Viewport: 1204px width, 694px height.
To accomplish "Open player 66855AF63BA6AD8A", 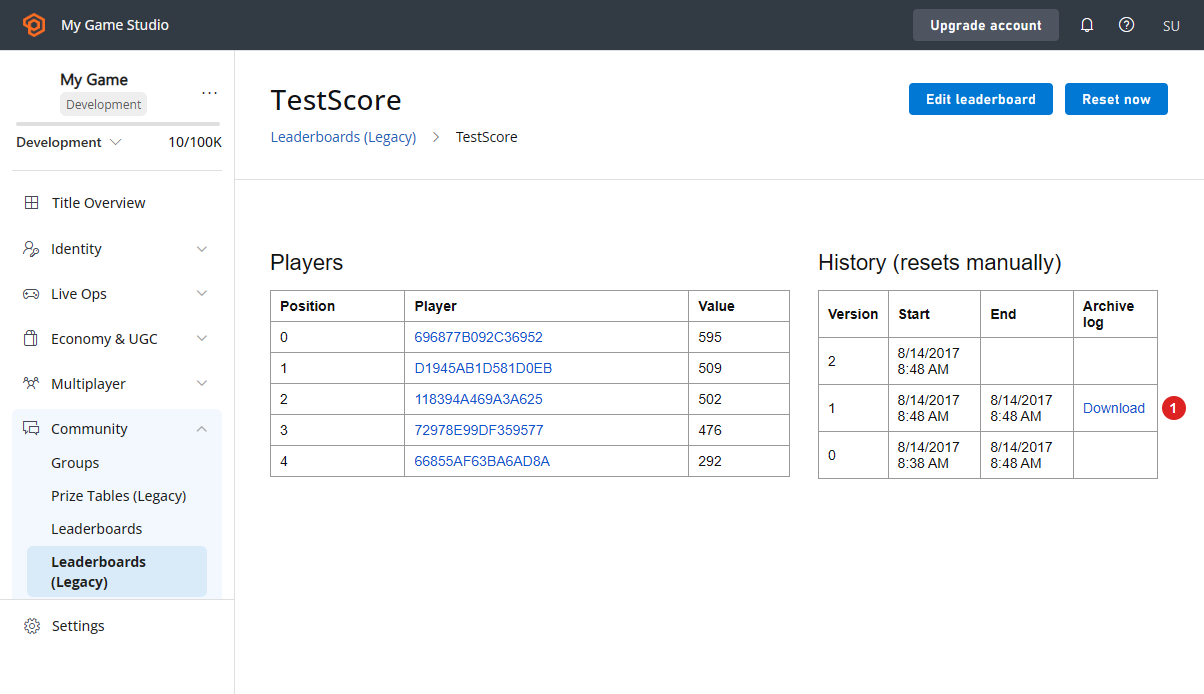I will click(x=482, y=461).
